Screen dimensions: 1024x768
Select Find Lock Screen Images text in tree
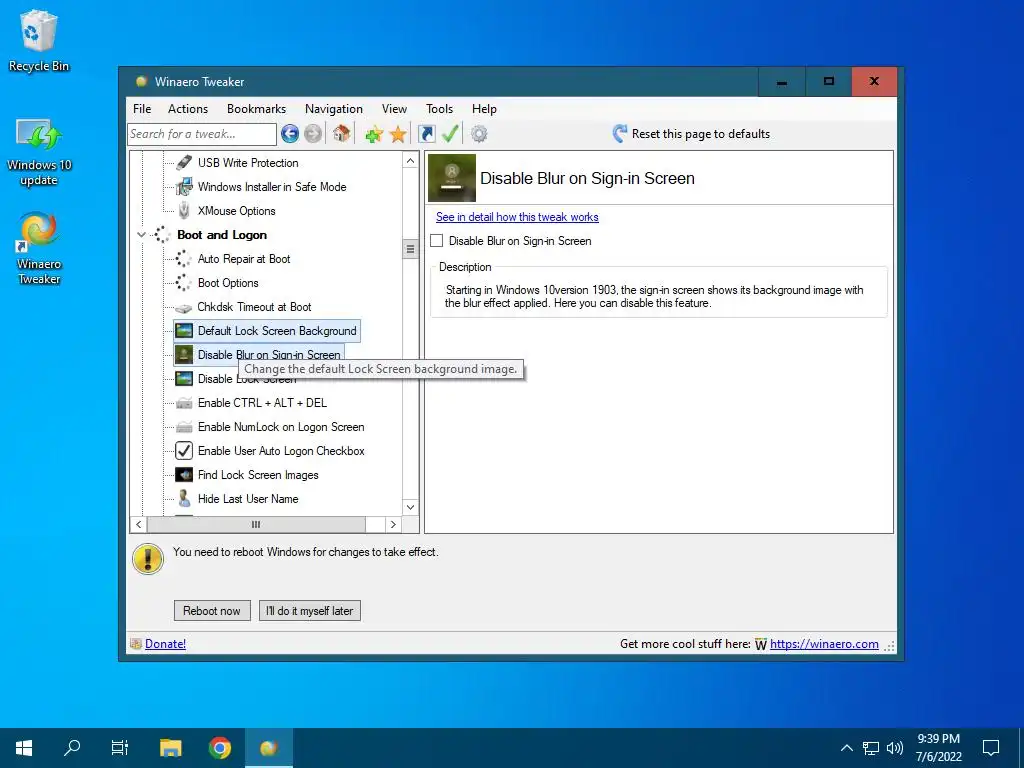click(259, 475)
